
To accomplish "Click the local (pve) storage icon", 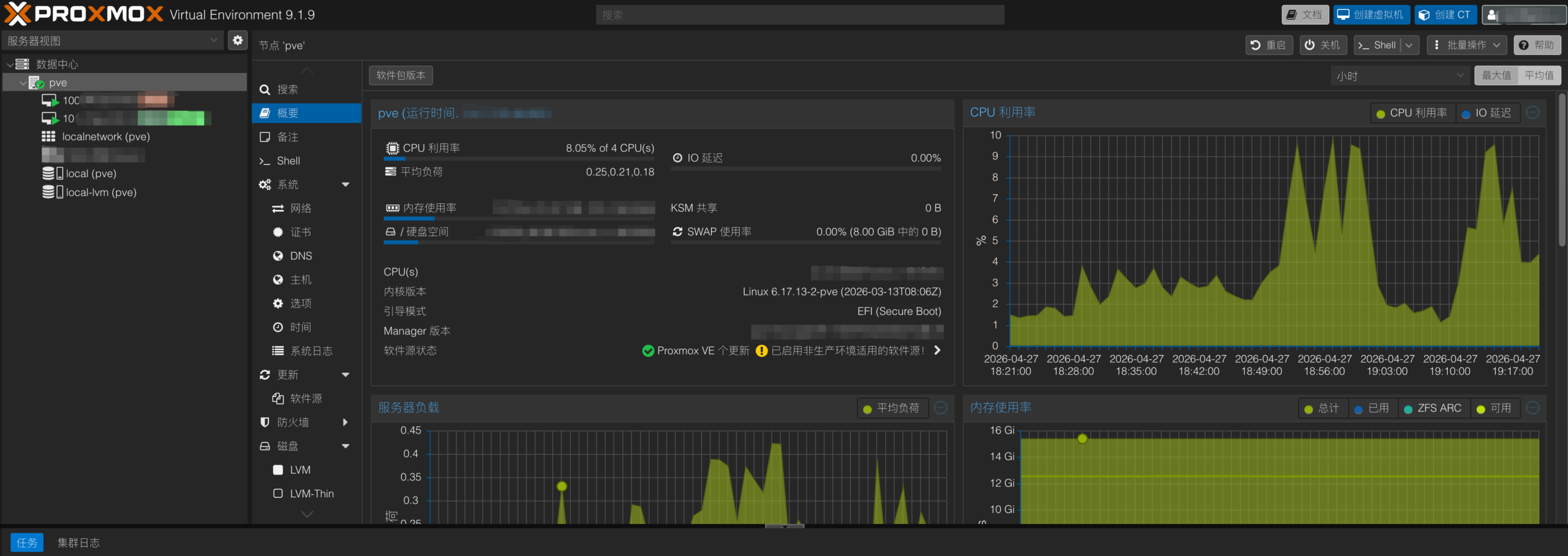I will click(x=52, y=173).
